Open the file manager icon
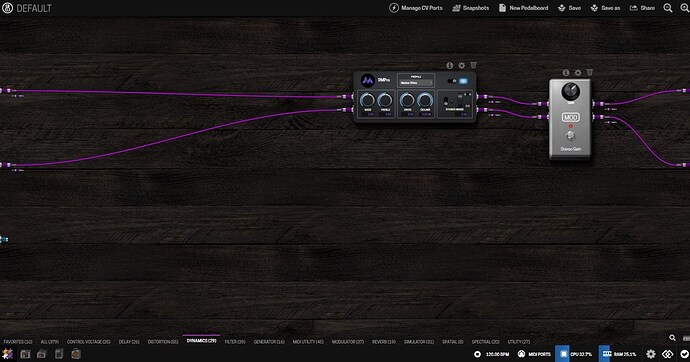This screenshot has height=362, width=690. [59, 354]
